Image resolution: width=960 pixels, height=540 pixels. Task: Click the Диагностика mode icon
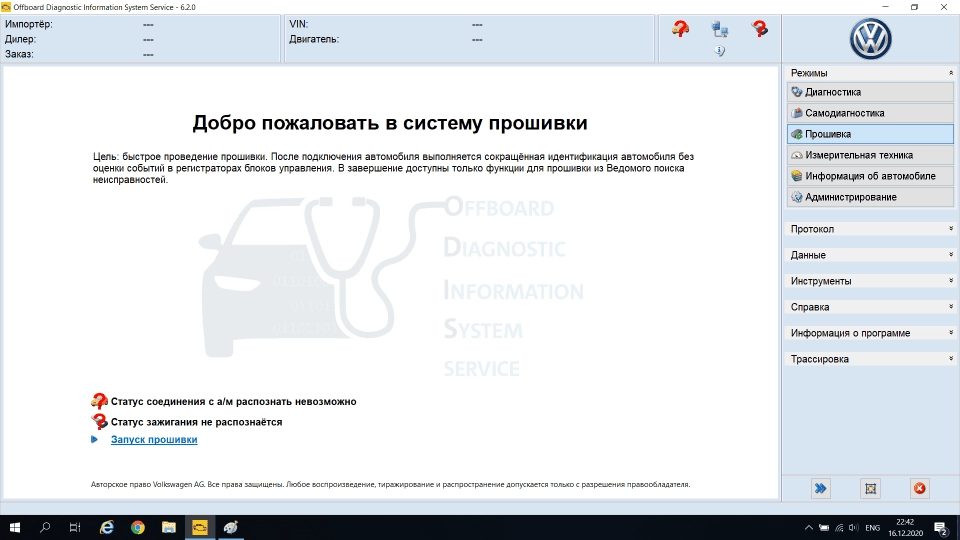coord(797,92)
